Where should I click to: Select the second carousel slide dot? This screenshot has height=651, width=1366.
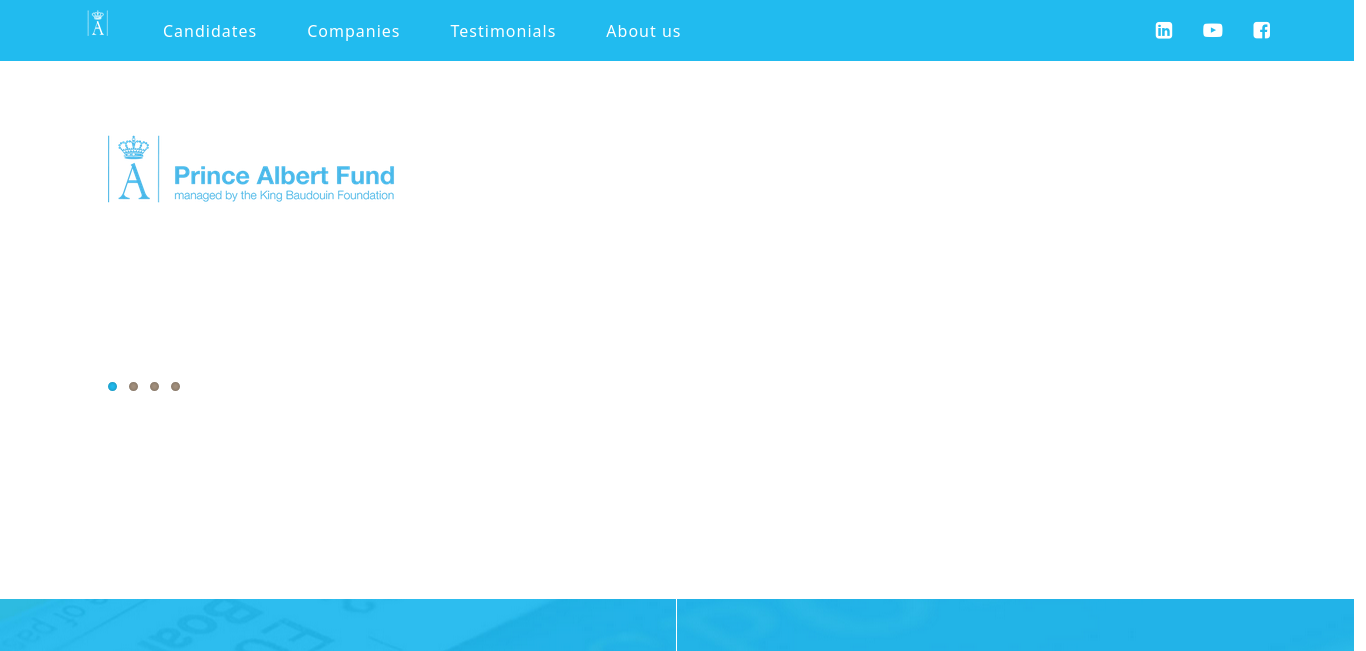(x=133, y=386)
